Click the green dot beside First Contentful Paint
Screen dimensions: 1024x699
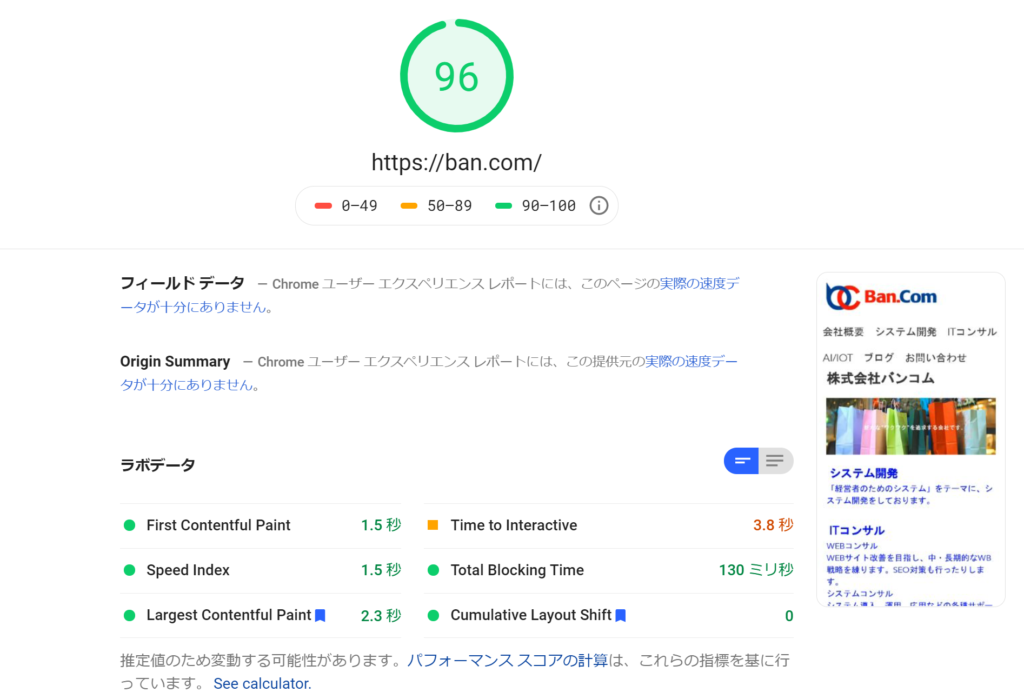(x=129, y=525)
